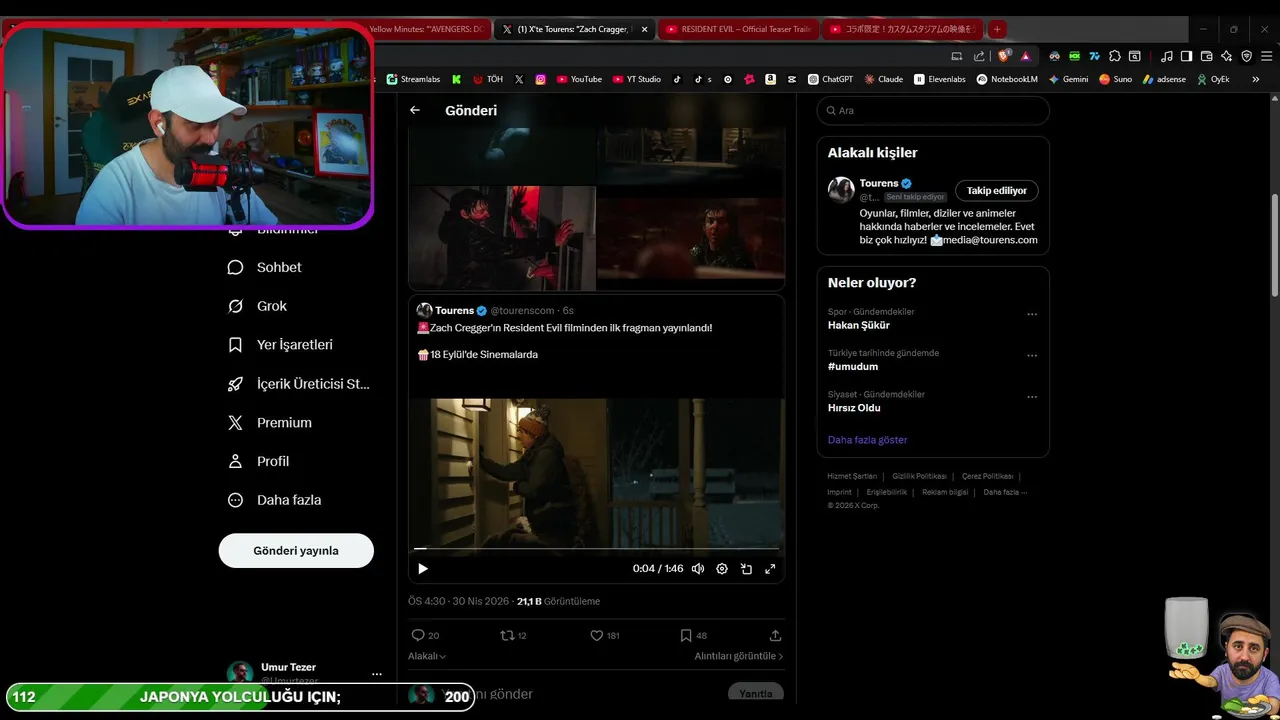
Task: Open Profil in sidebar
Action: 258,461
